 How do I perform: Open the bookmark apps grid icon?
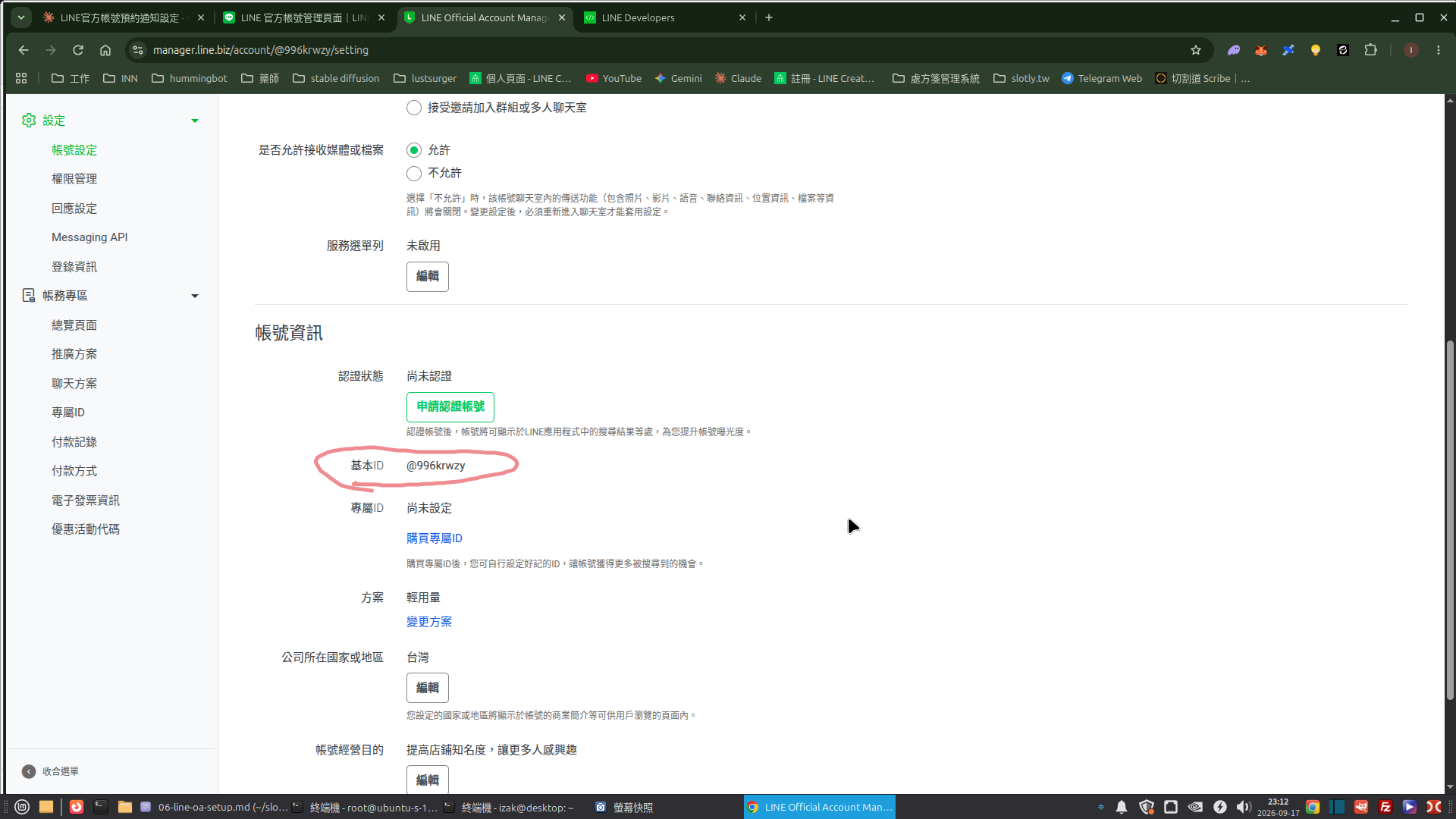tap(21, 78)
